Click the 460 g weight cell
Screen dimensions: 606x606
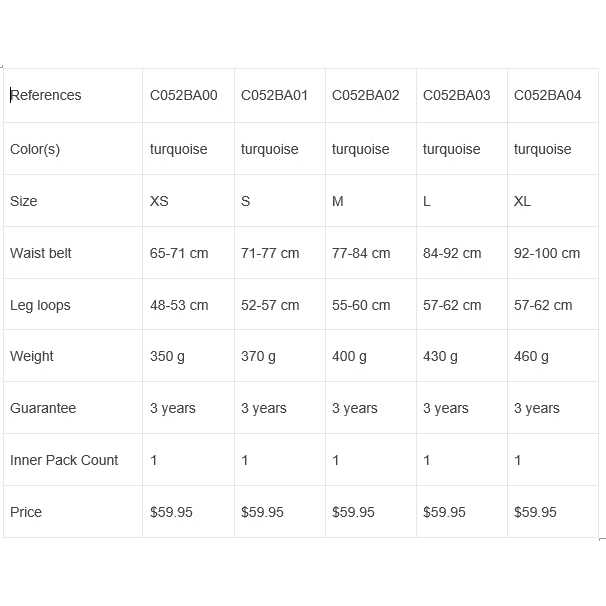coord(531,356)
